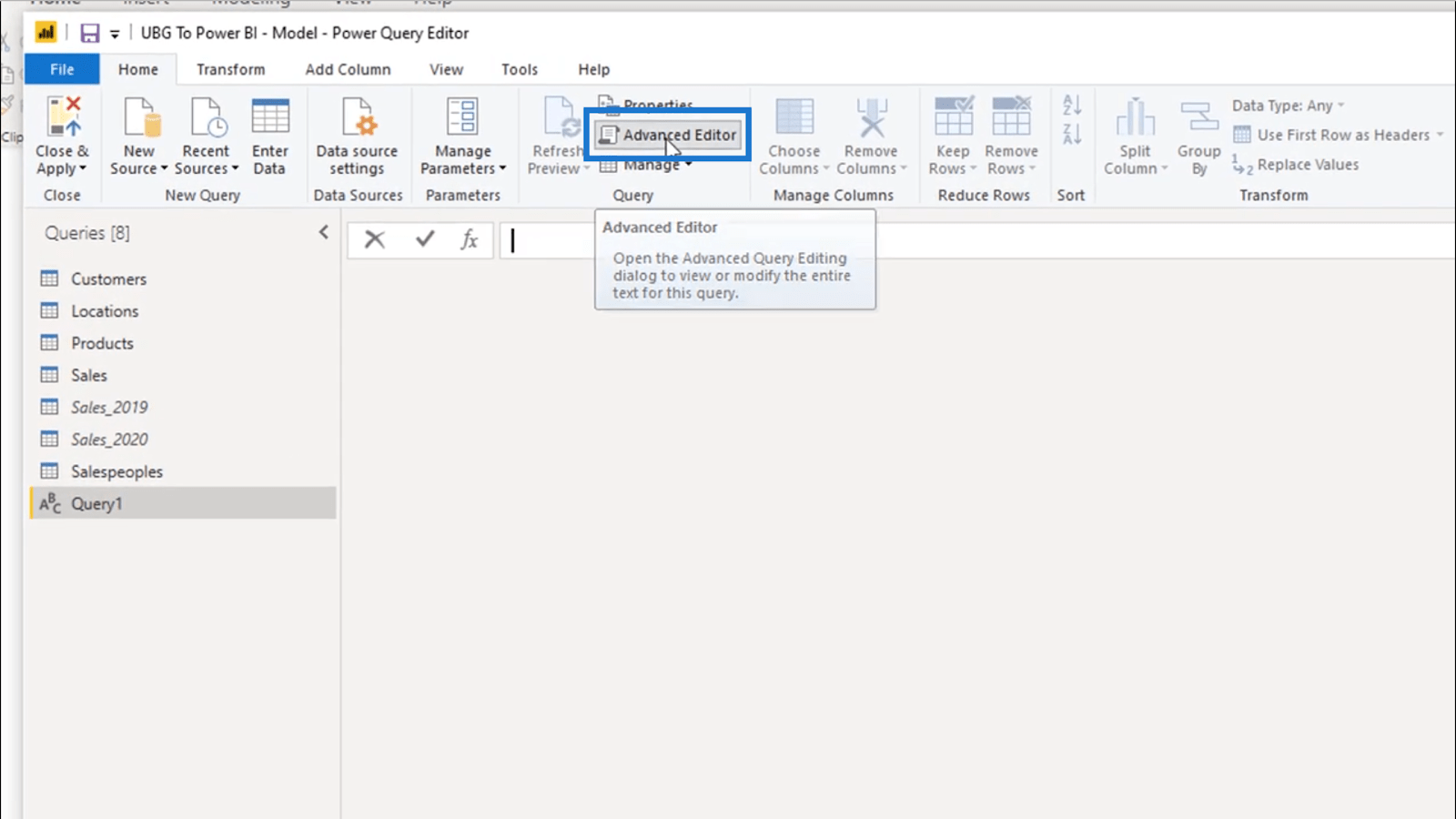The height and width of the screenshot is (819, 1456).
Task: Sort ascending with the A-Z icon
Action: 1072,105
